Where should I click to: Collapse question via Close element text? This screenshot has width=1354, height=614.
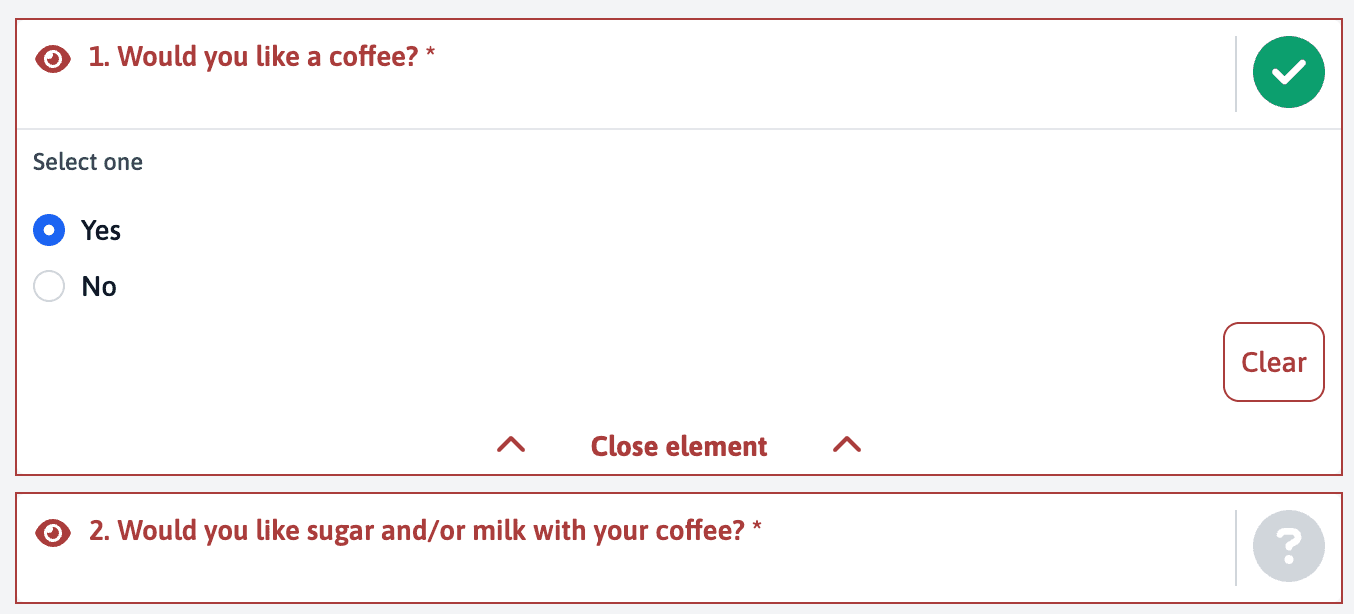[679, 446]
